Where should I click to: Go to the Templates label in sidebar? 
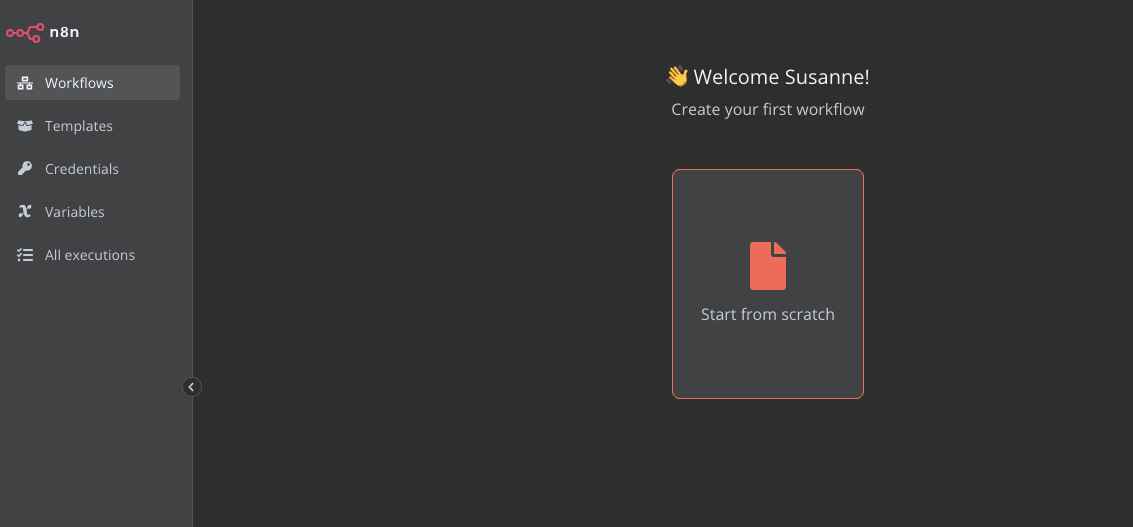pos(79,126)
